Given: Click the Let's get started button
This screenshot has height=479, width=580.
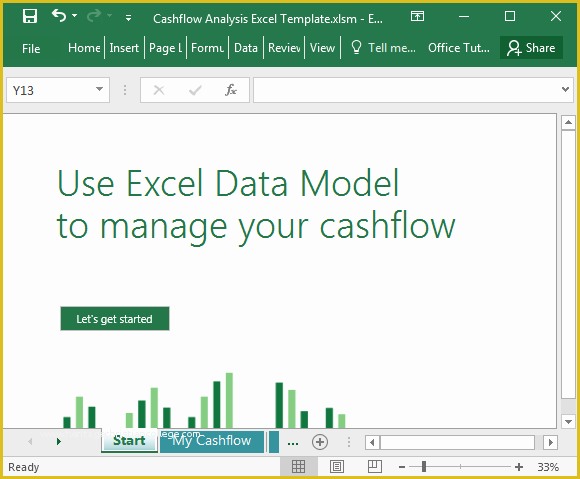Looking at the screenshot, I should [x=115, y=318].
